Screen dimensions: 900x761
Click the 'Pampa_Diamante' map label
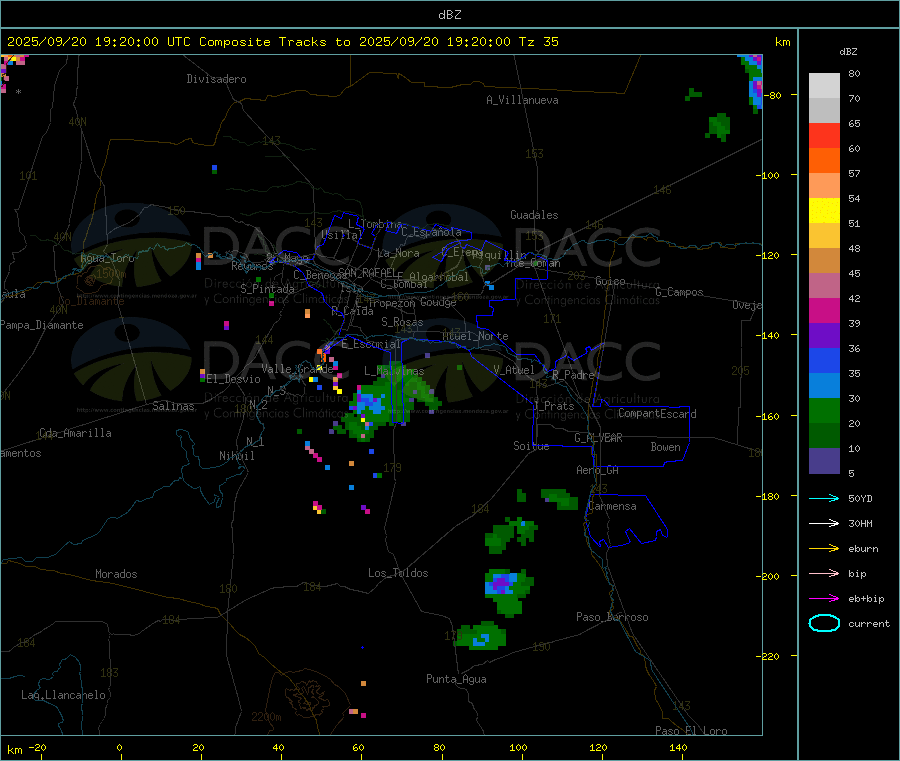point(41,325)
